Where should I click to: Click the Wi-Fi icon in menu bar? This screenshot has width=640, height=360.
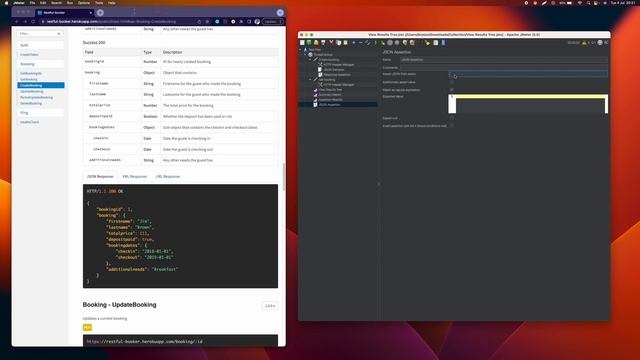pos(580,3)
